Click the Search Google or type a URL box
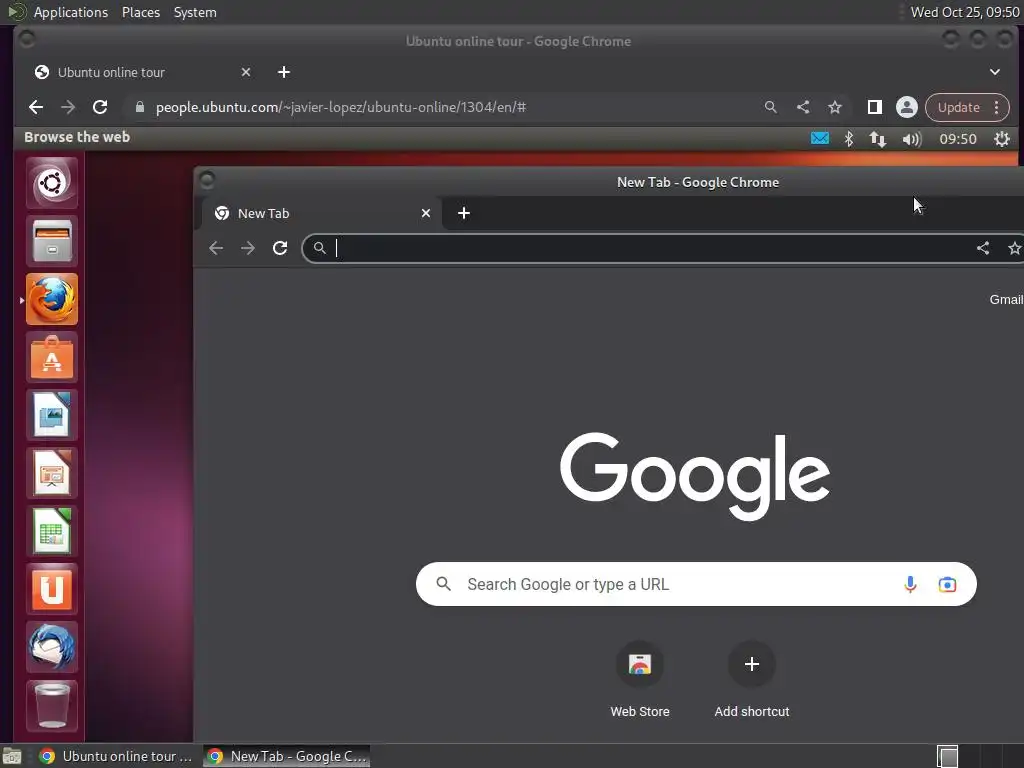The image size is (1024, 768). click(696, 584)
